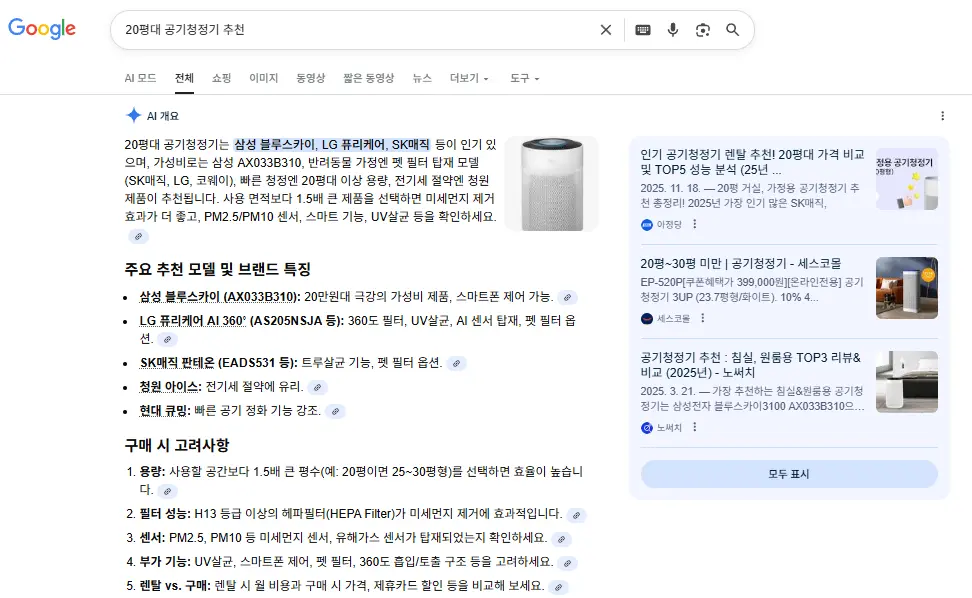Open AI overview three-dot options menu

(x=942, y=116)
